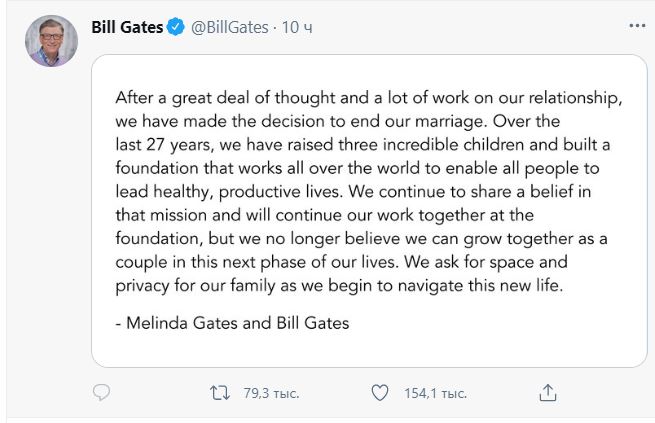Retweet using the arrows icon

[220, 393]
